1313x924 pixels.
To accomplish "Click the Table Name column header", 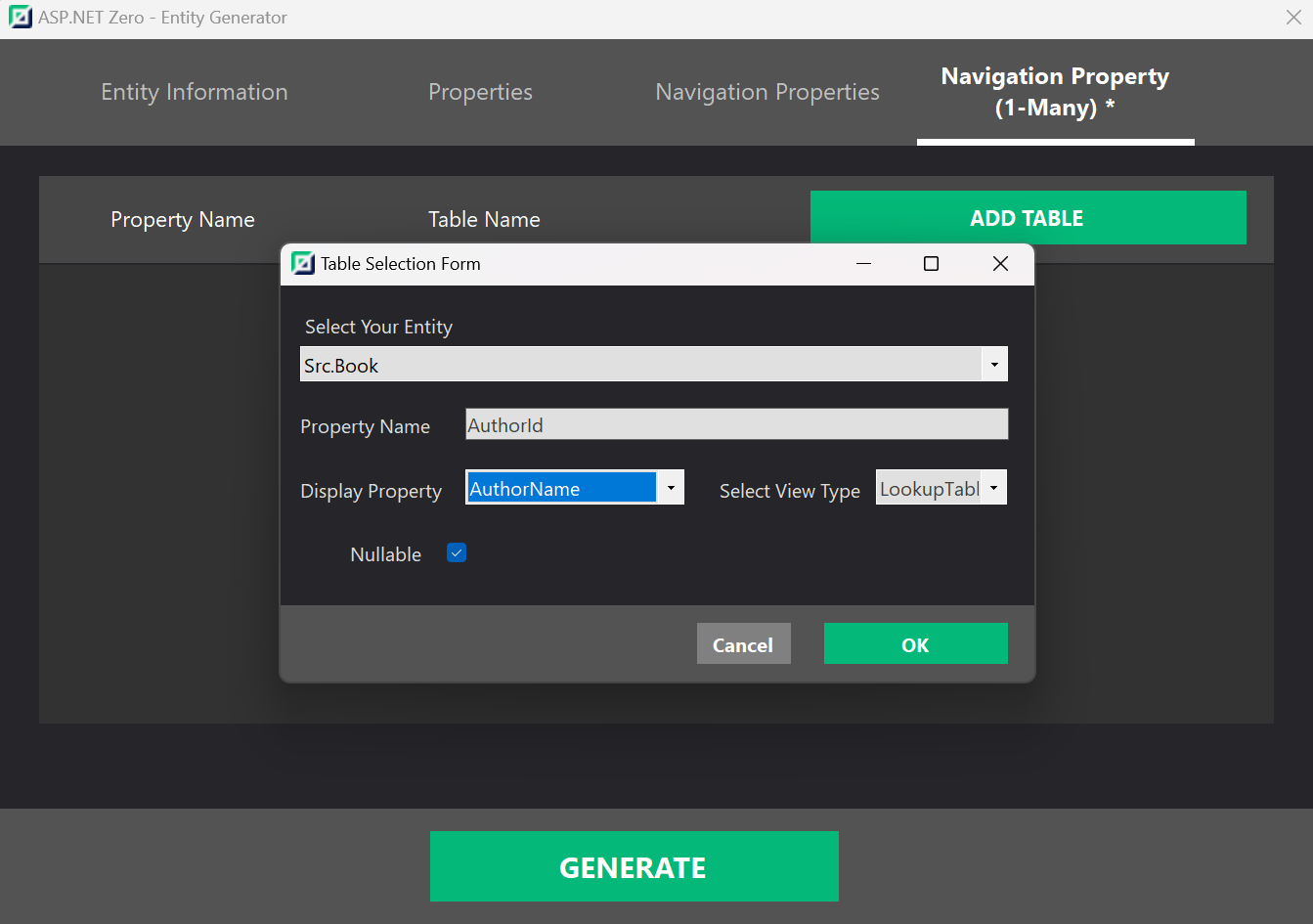I will point(484,220).
